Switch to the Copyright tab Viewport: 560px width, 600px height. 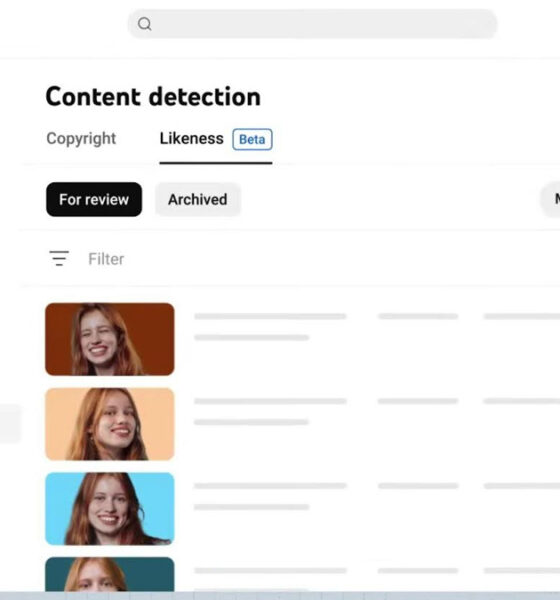point(81,139)
